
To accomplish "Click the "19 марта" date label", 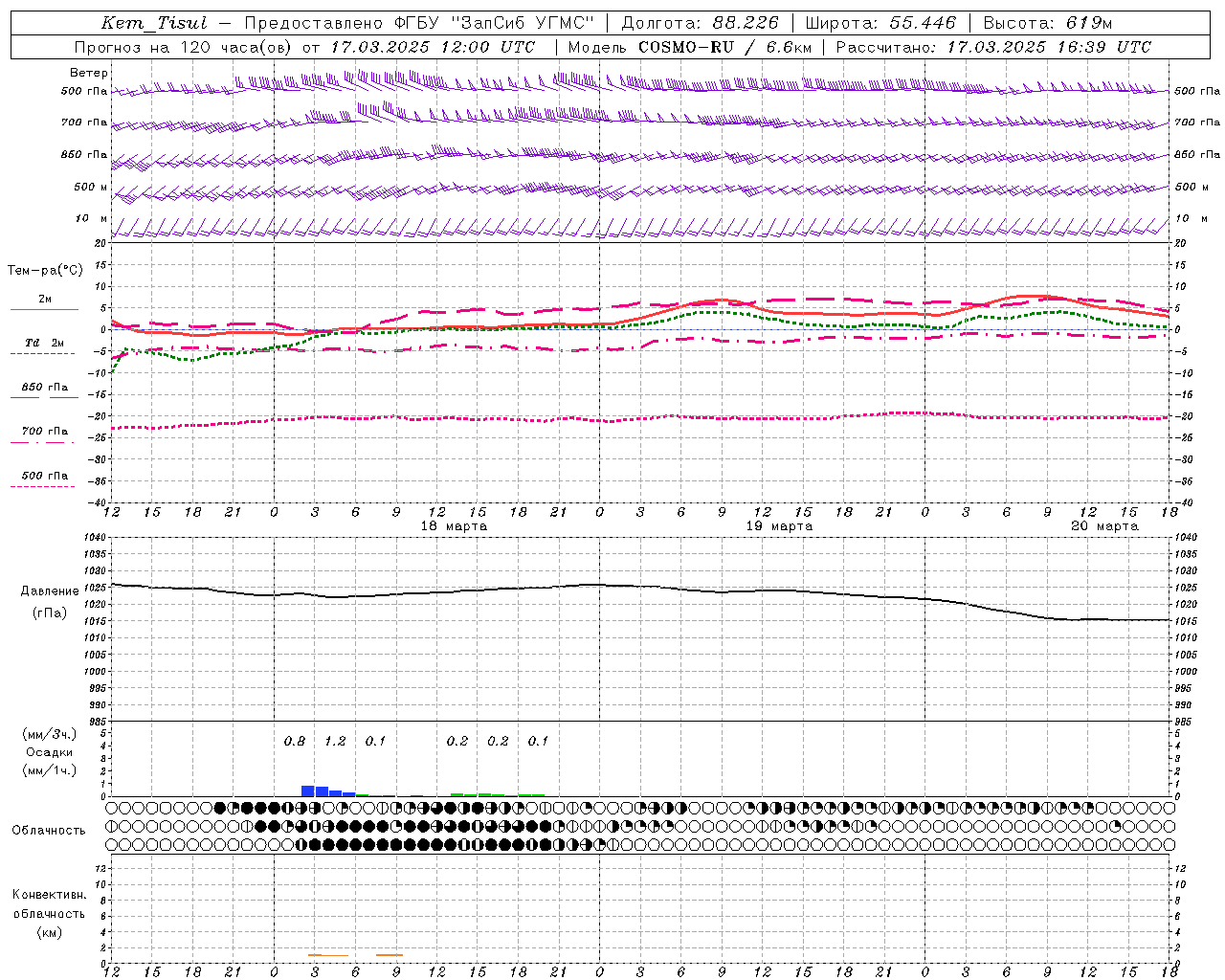I will 780,526.
